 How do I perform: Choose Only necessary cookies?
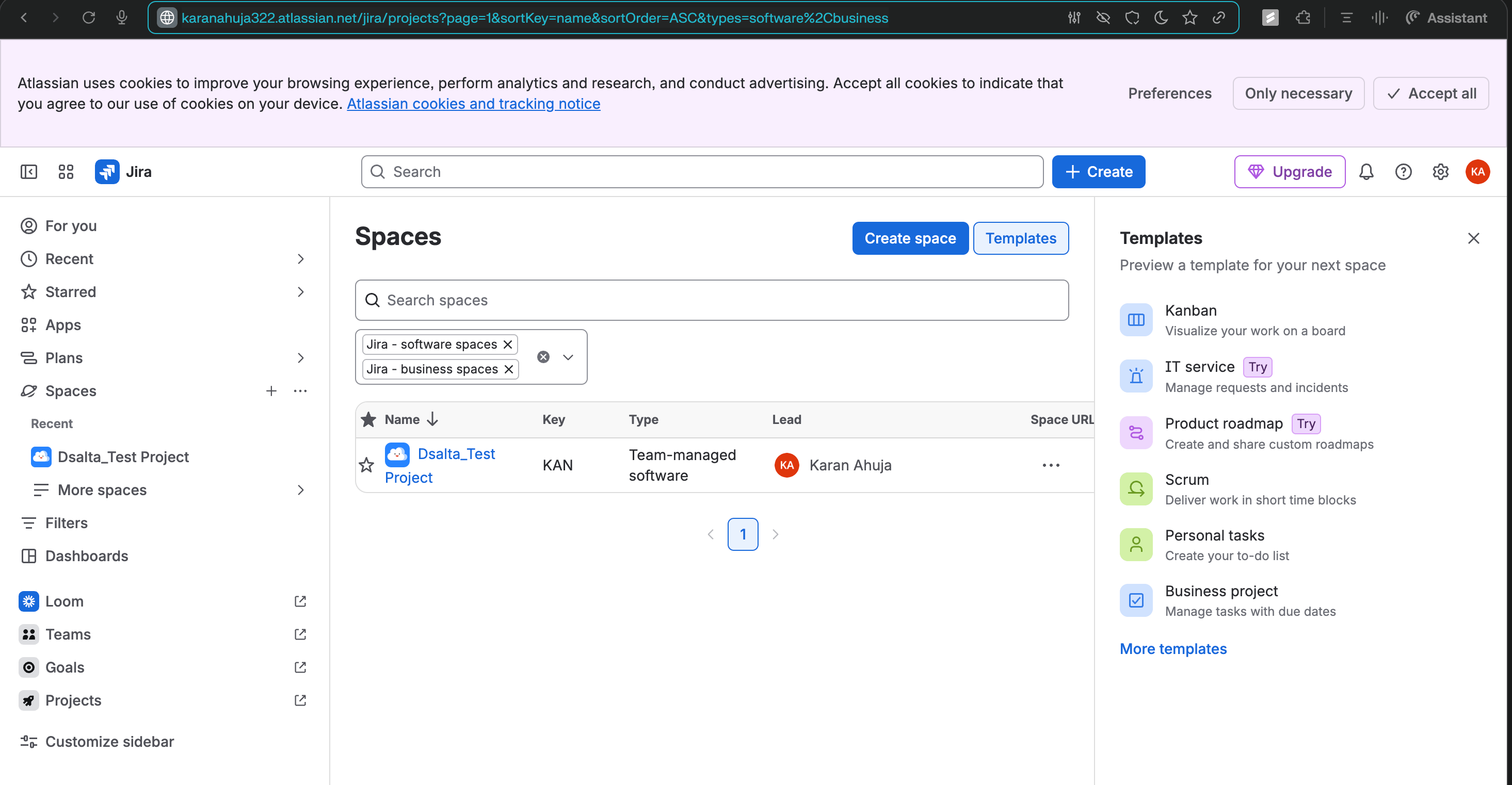1298,93
